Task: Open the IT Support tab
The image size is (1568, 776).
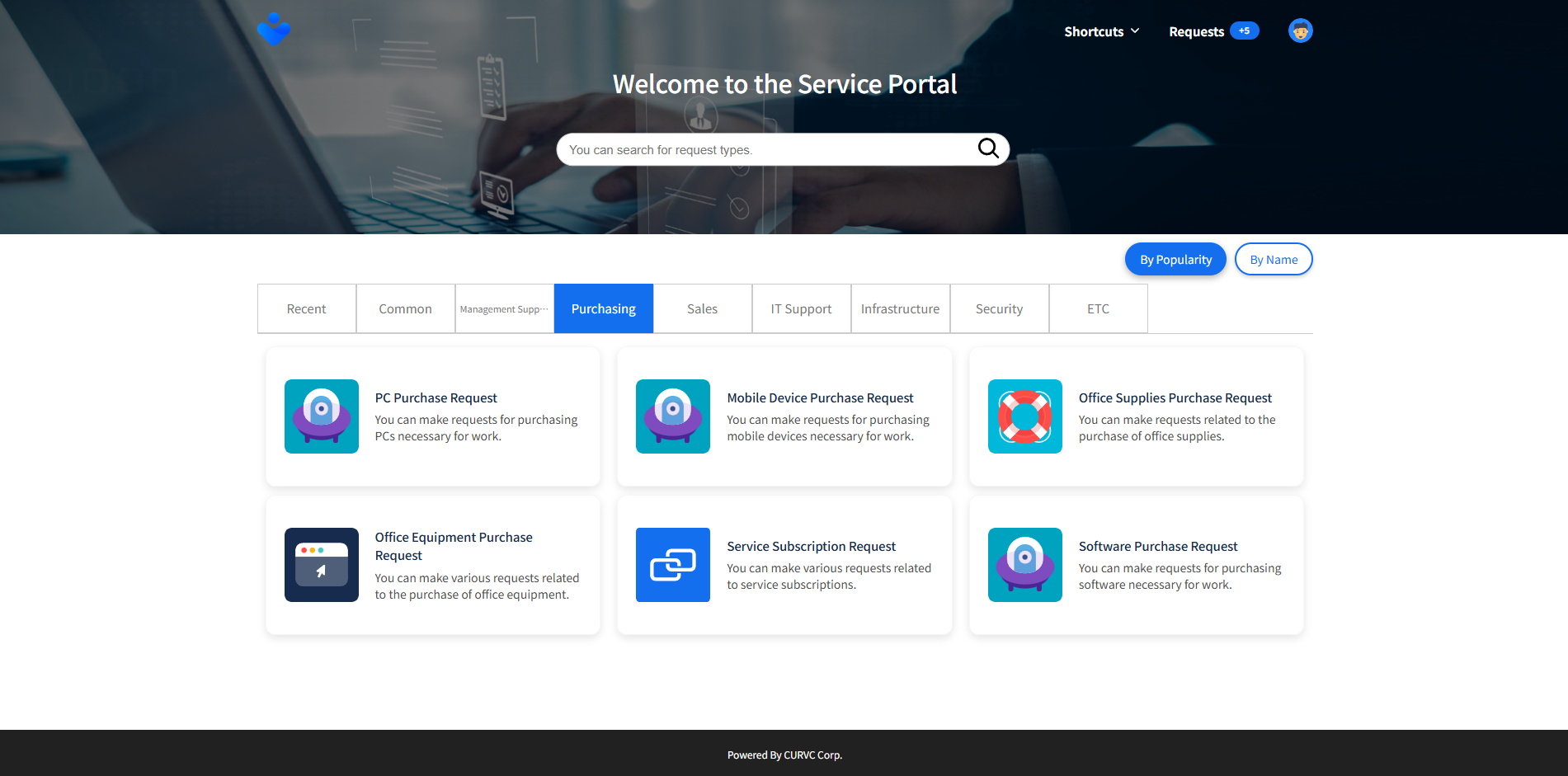Action: coord(802,308)
